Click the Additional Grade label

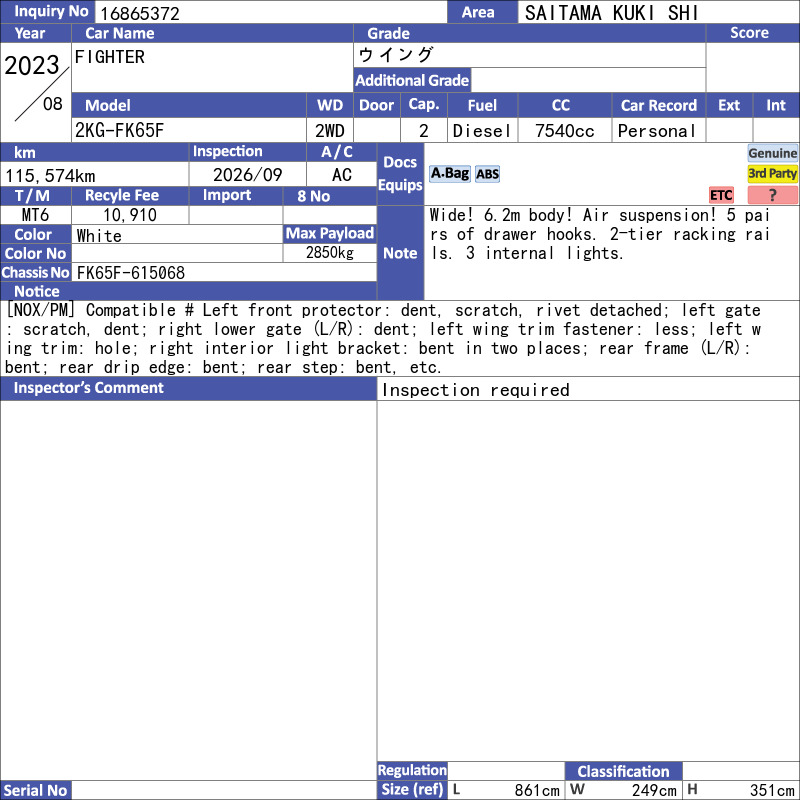pos(412,80)
